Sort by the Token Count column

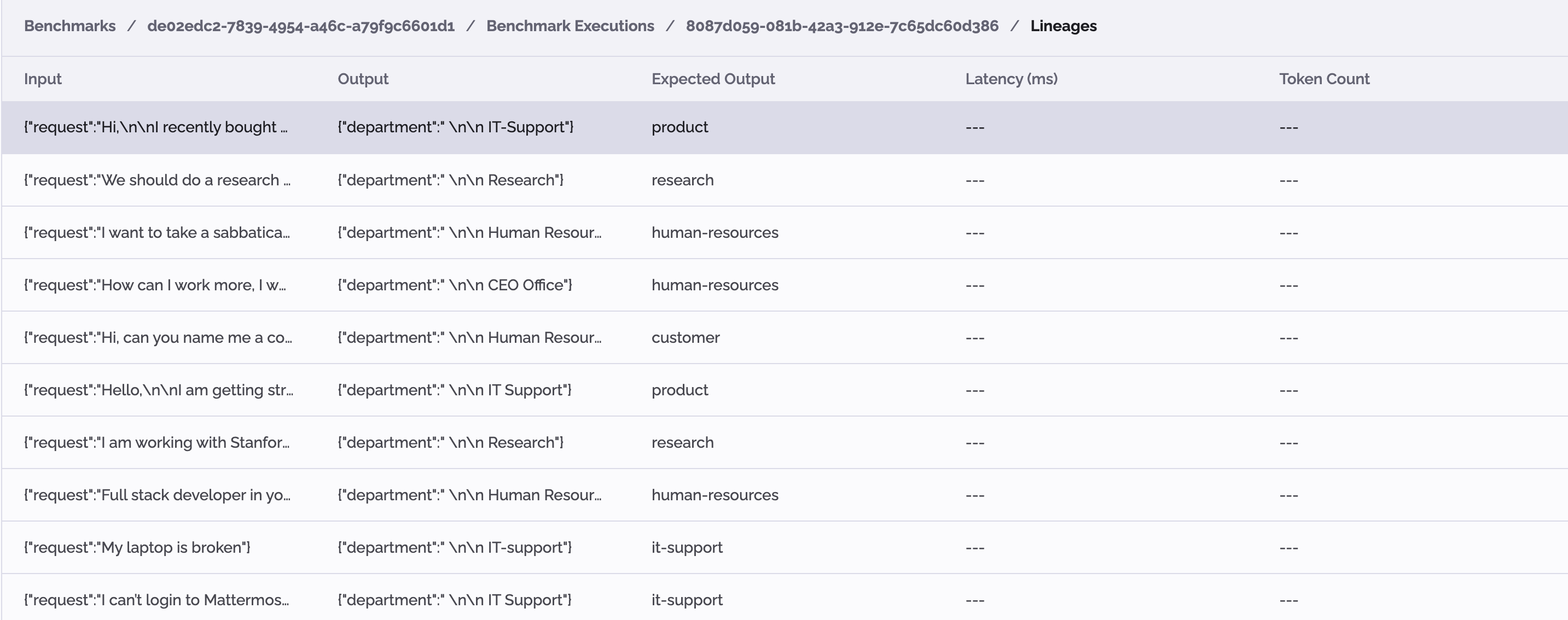pos(1324,79)
